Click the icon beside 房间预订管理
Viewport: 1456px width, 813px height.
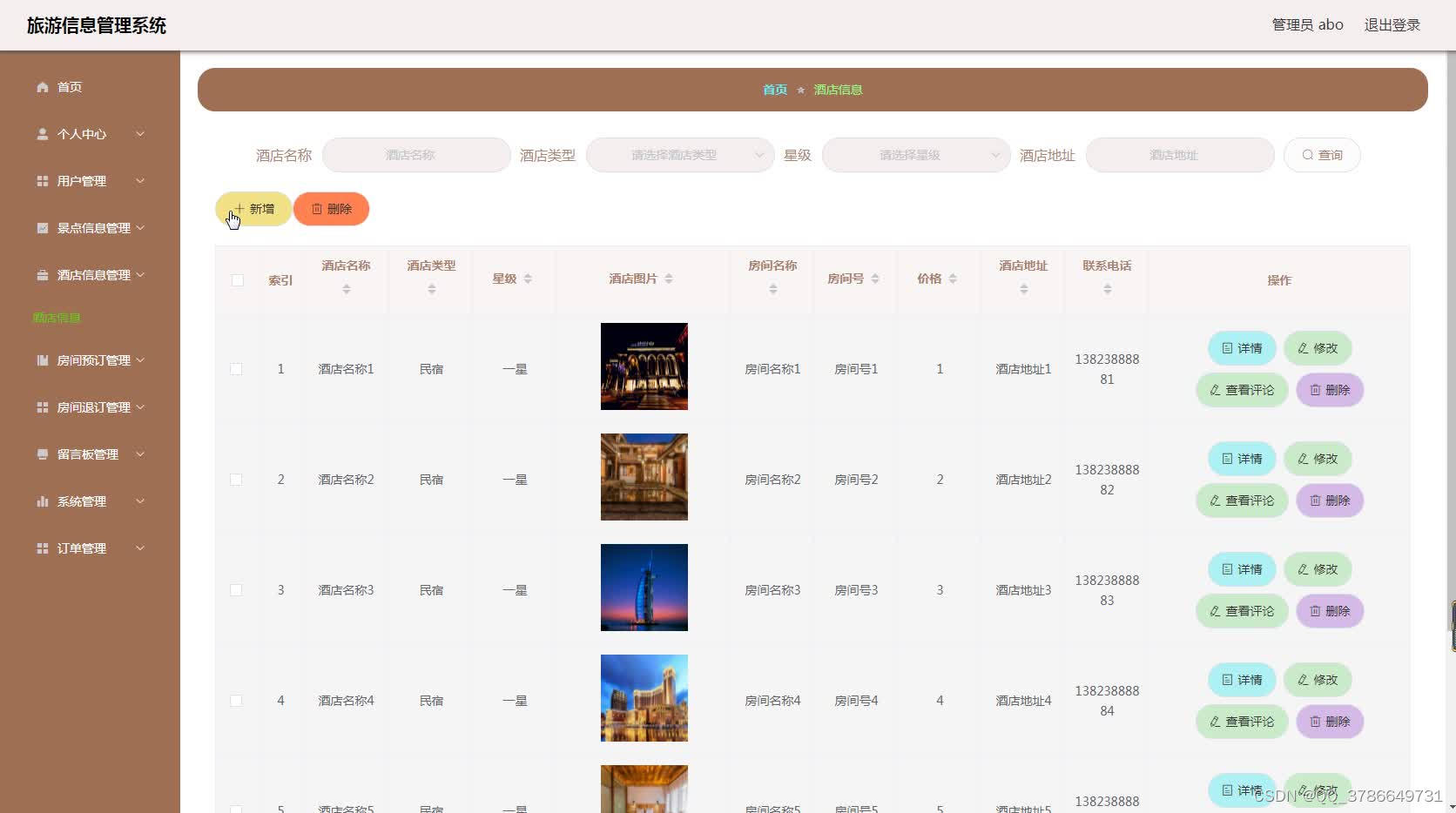point(42,360)
